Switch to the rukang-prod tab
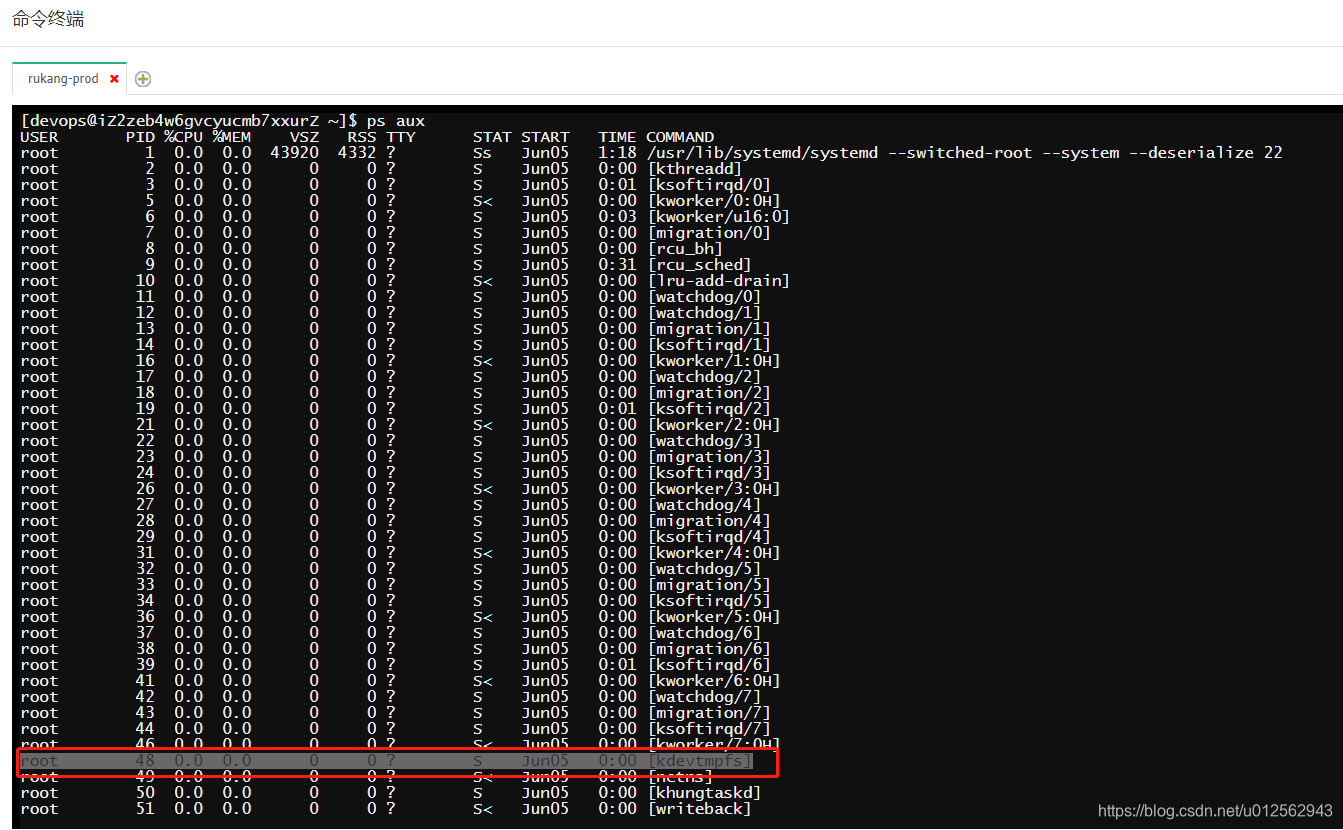Screen dimensions: 1343x830 tap(60, 78)
